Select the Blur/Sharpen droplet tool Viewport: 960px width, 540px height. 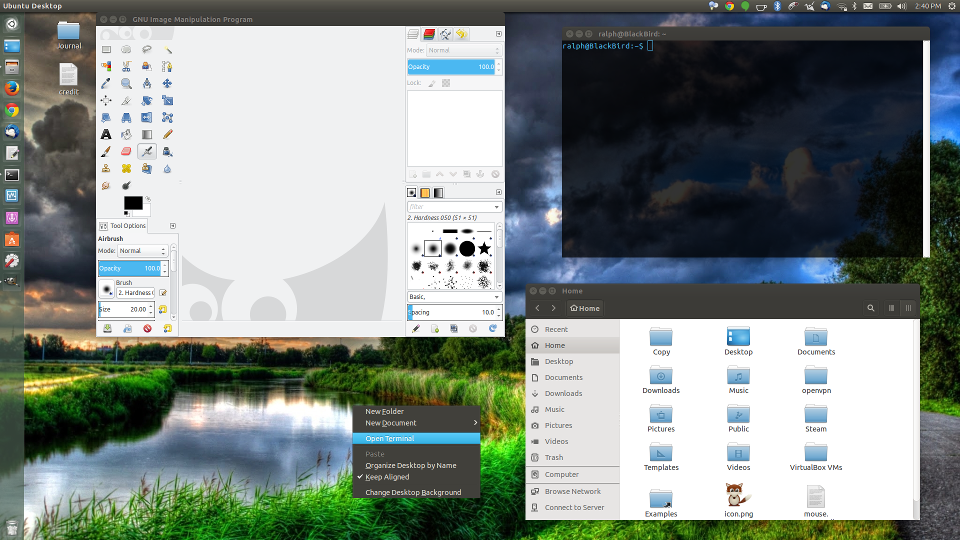coord(167,168)
